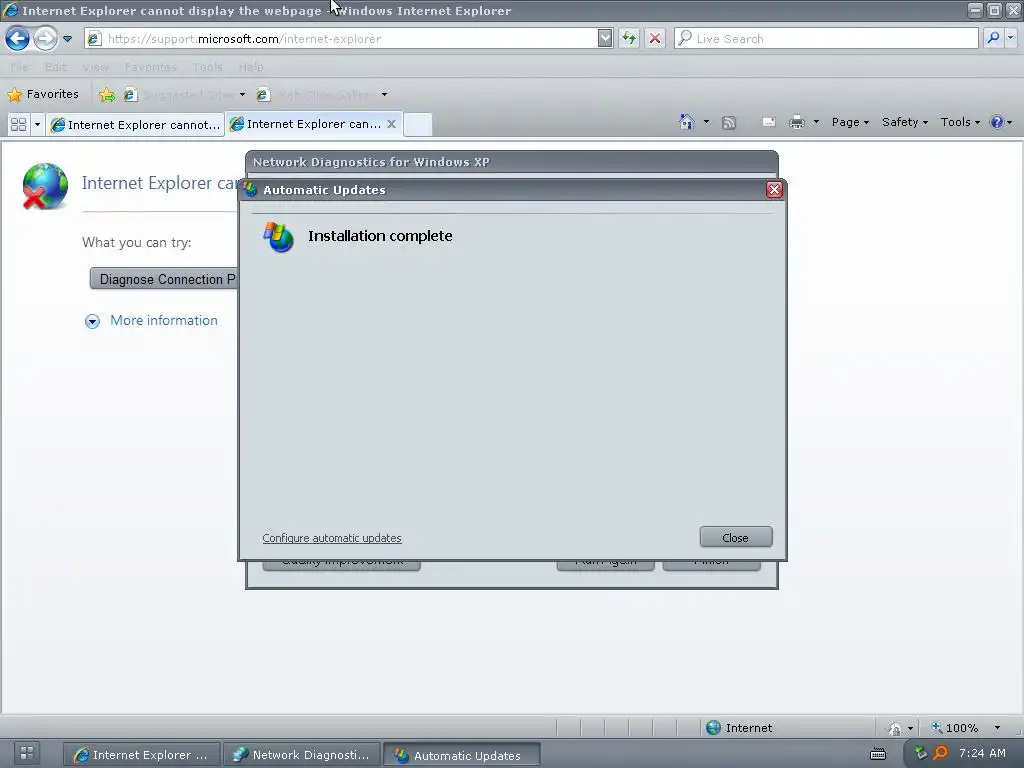Click the RSS feeds icon
Image resolution: width=1024 pixels, height=768 pixels.
click(x=729, y=123)
